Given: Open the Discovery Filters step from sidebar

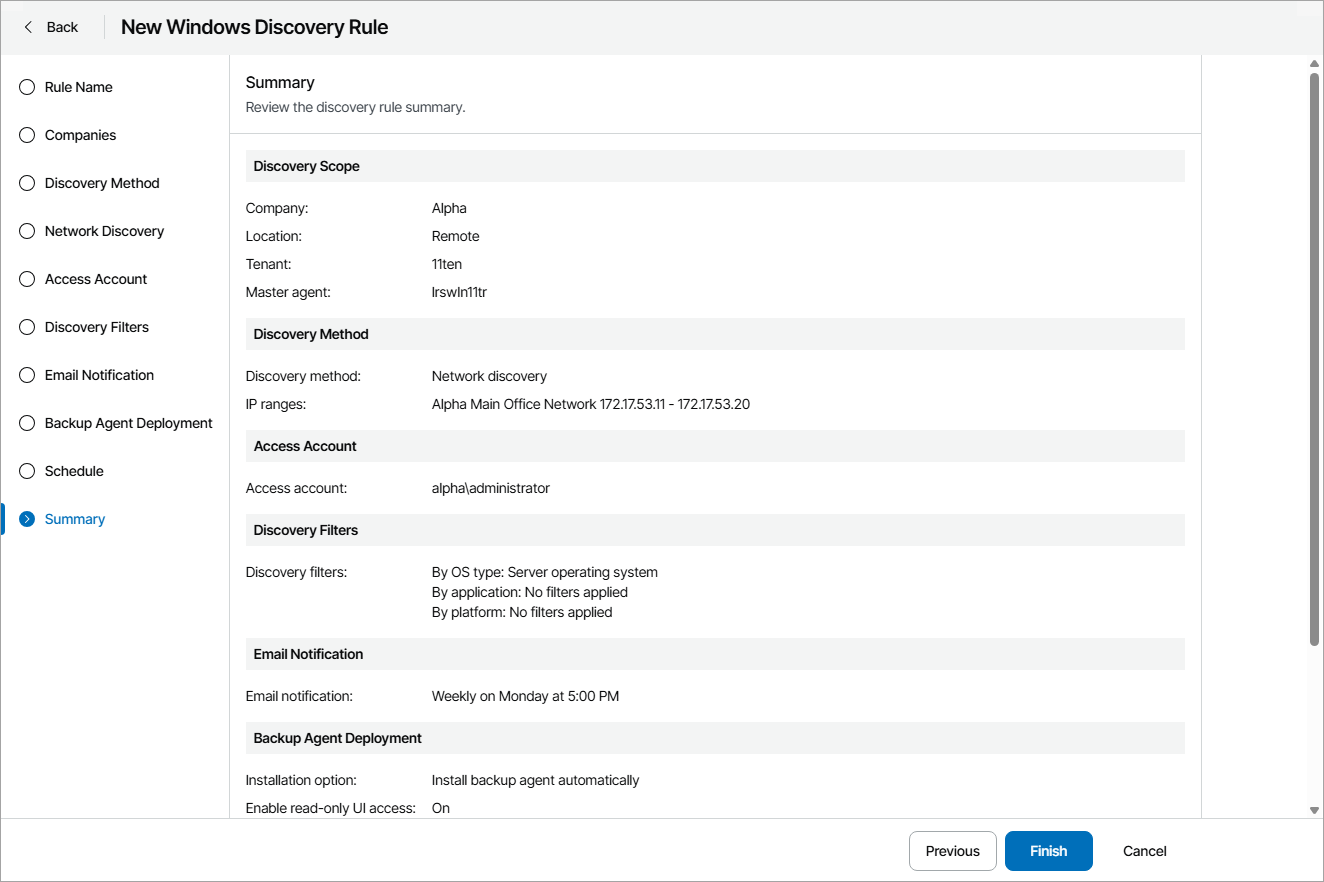Looking at the screenshot, I should point(96,327).
